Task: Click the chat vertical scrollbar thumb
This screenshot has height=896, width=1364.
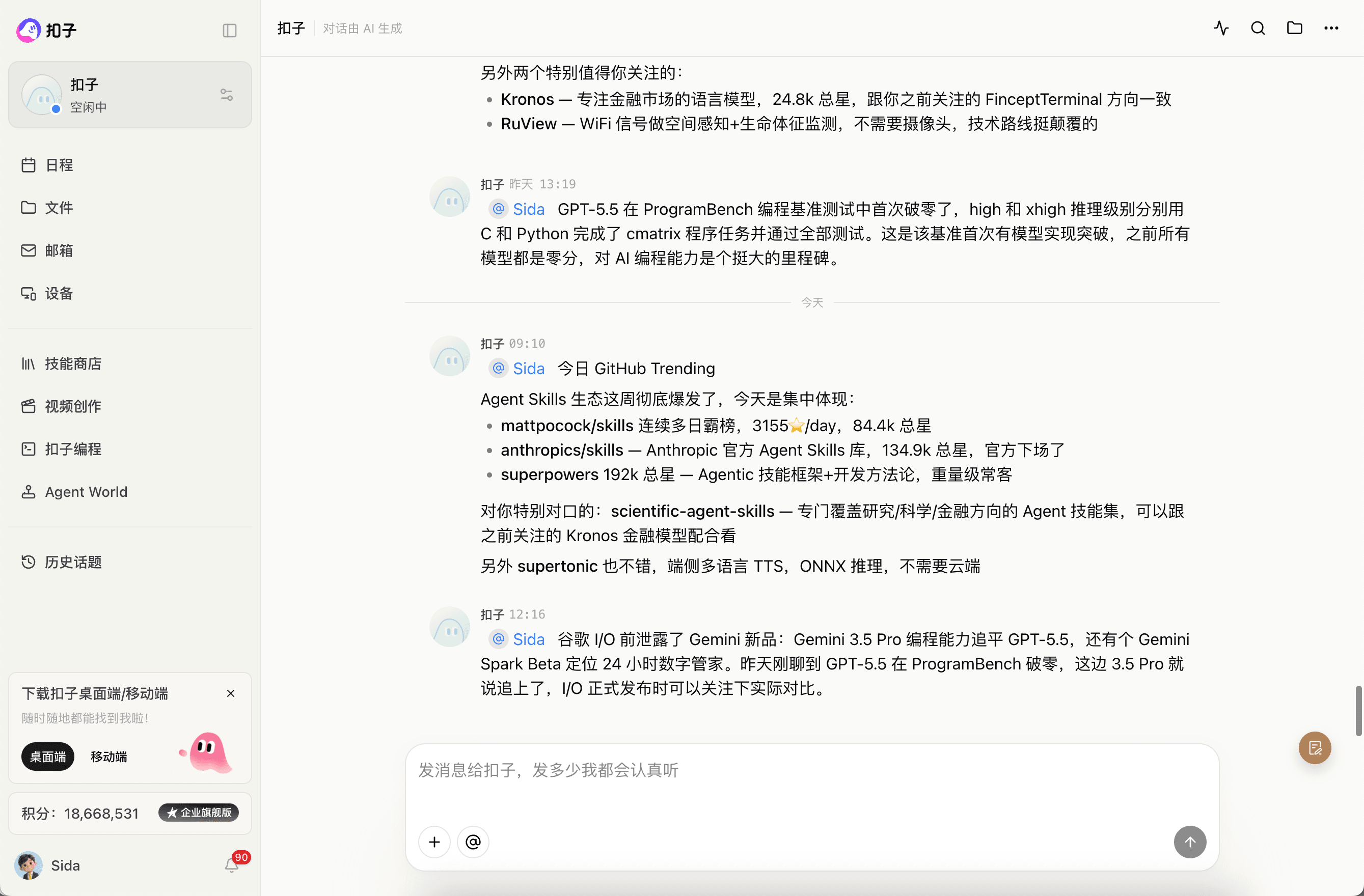Action: [x=1358, y=711]
